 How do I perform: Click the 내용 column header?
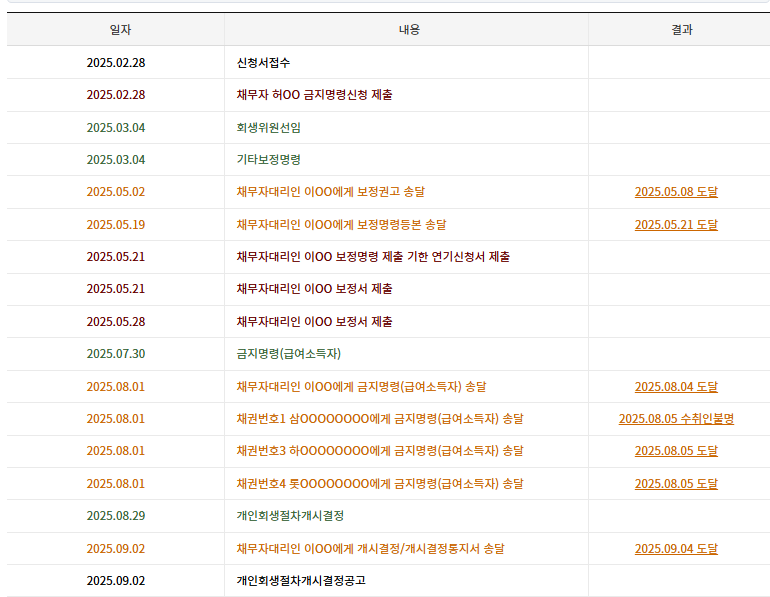409,30
